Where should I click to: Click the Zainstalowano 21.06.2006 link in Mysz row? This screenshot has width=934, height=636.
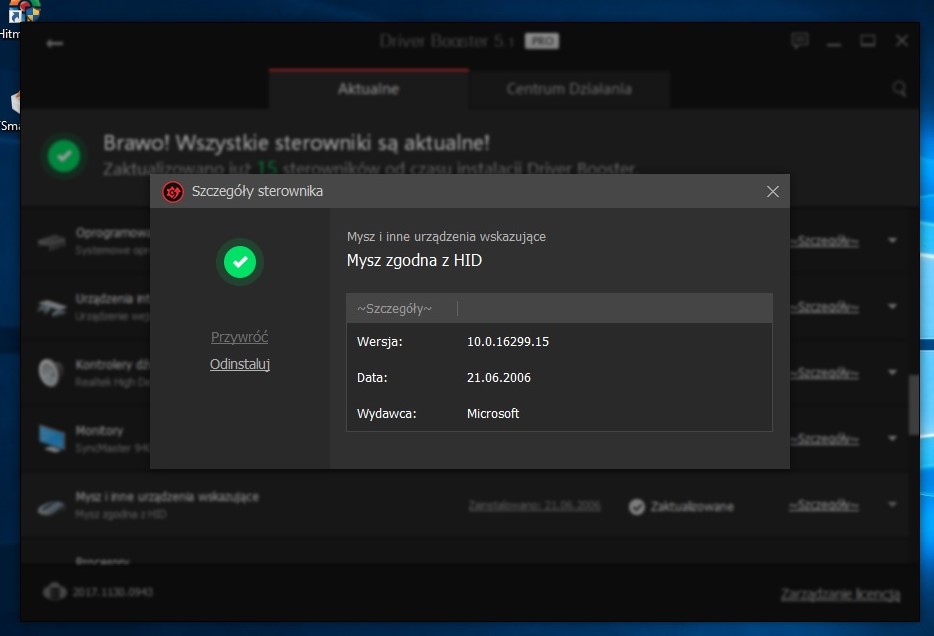pyautogui.click(x=534, y=506)
